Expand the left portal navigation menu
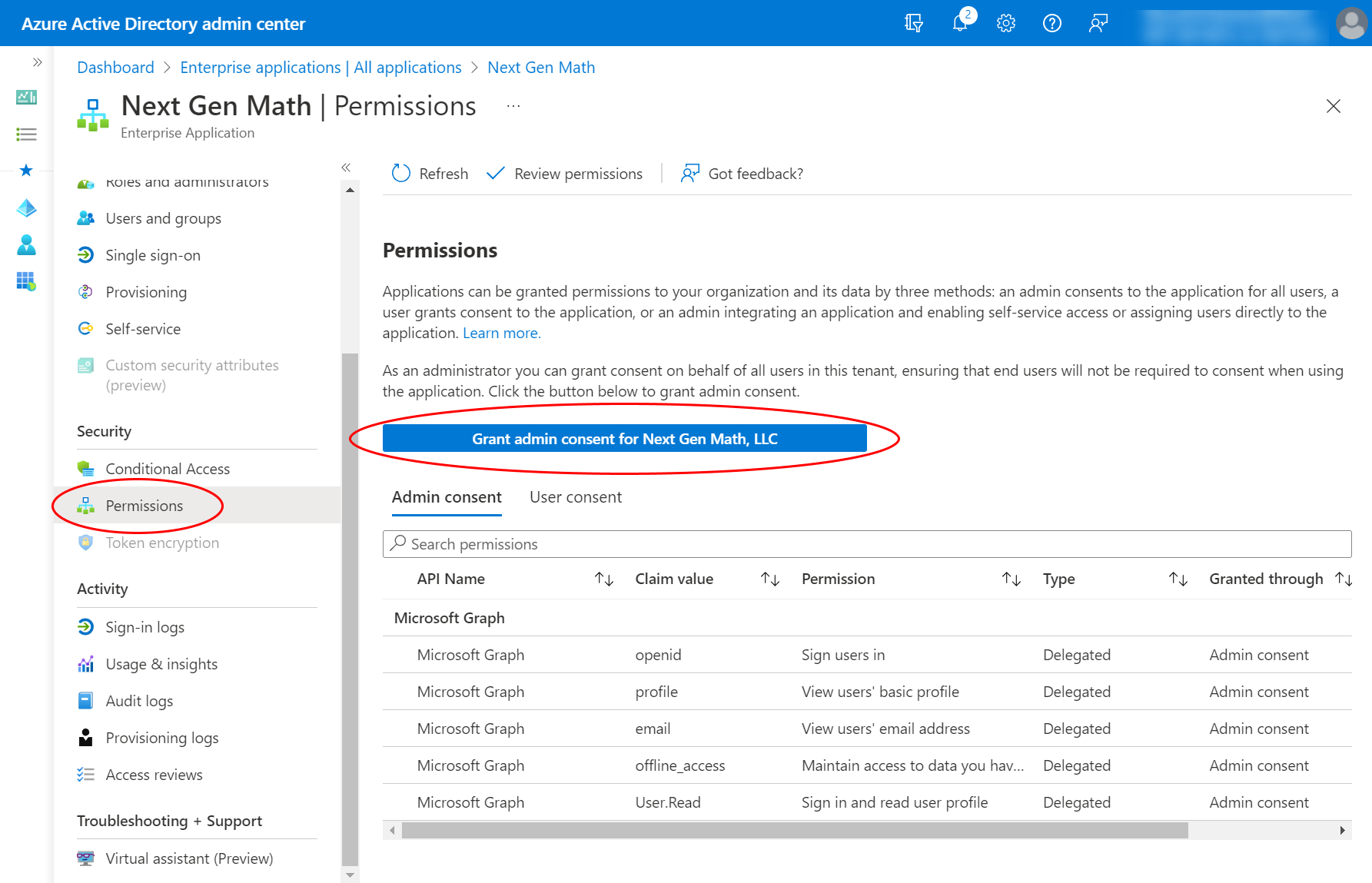Image resolution: width=1372 pixels, height=883 pixels. 37,62
